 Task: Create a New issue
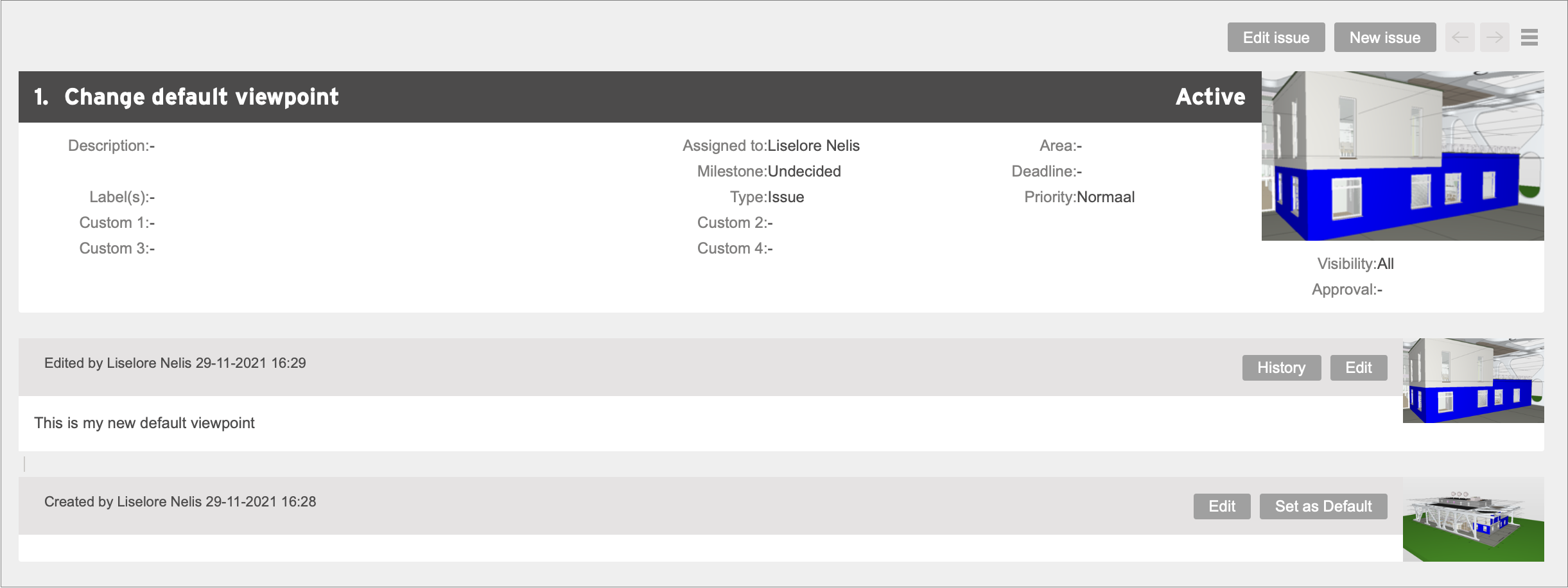coord(1385,37)
